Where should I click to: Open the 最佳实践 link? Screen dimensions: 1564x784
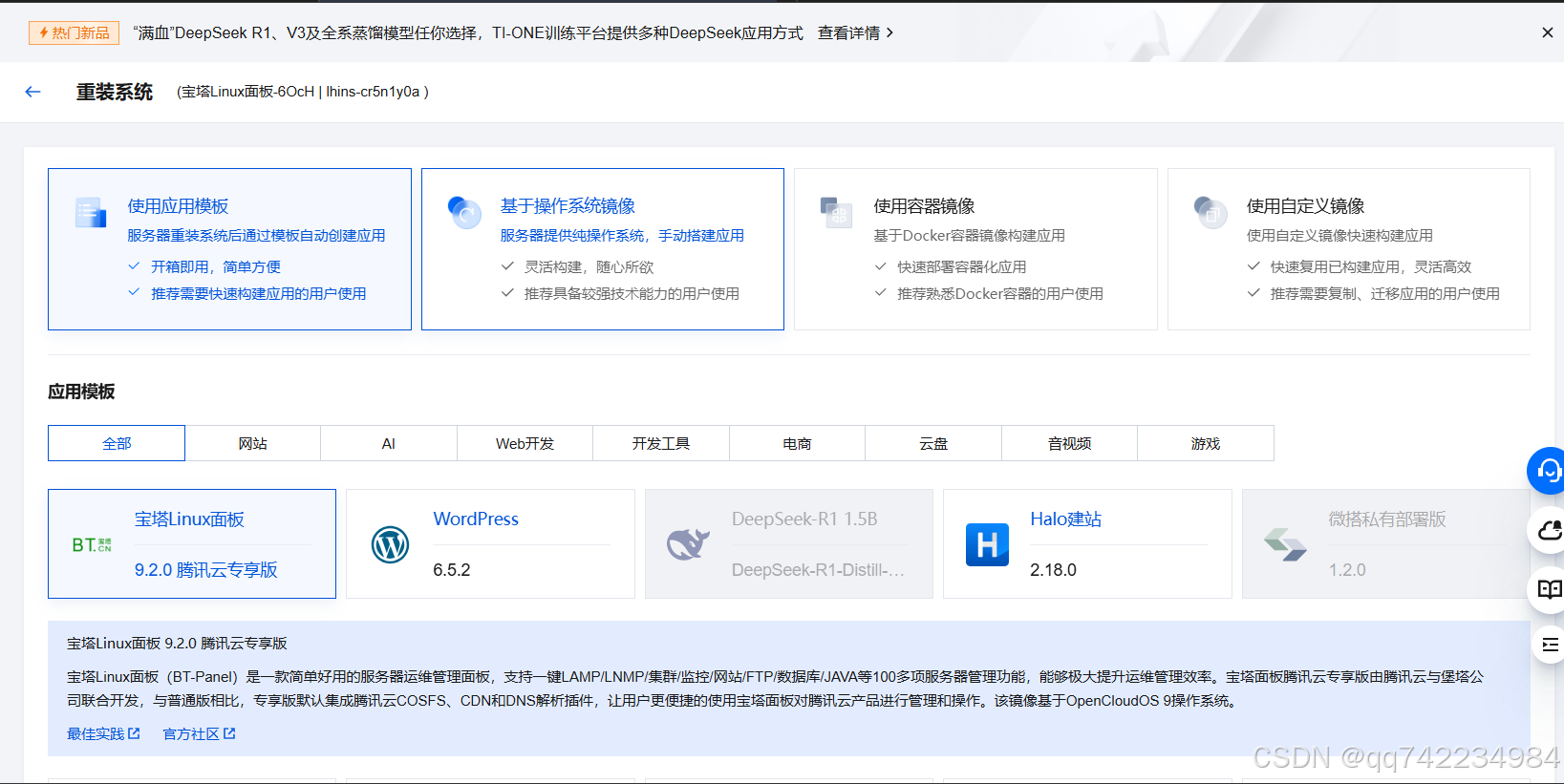tap(103, 733)
